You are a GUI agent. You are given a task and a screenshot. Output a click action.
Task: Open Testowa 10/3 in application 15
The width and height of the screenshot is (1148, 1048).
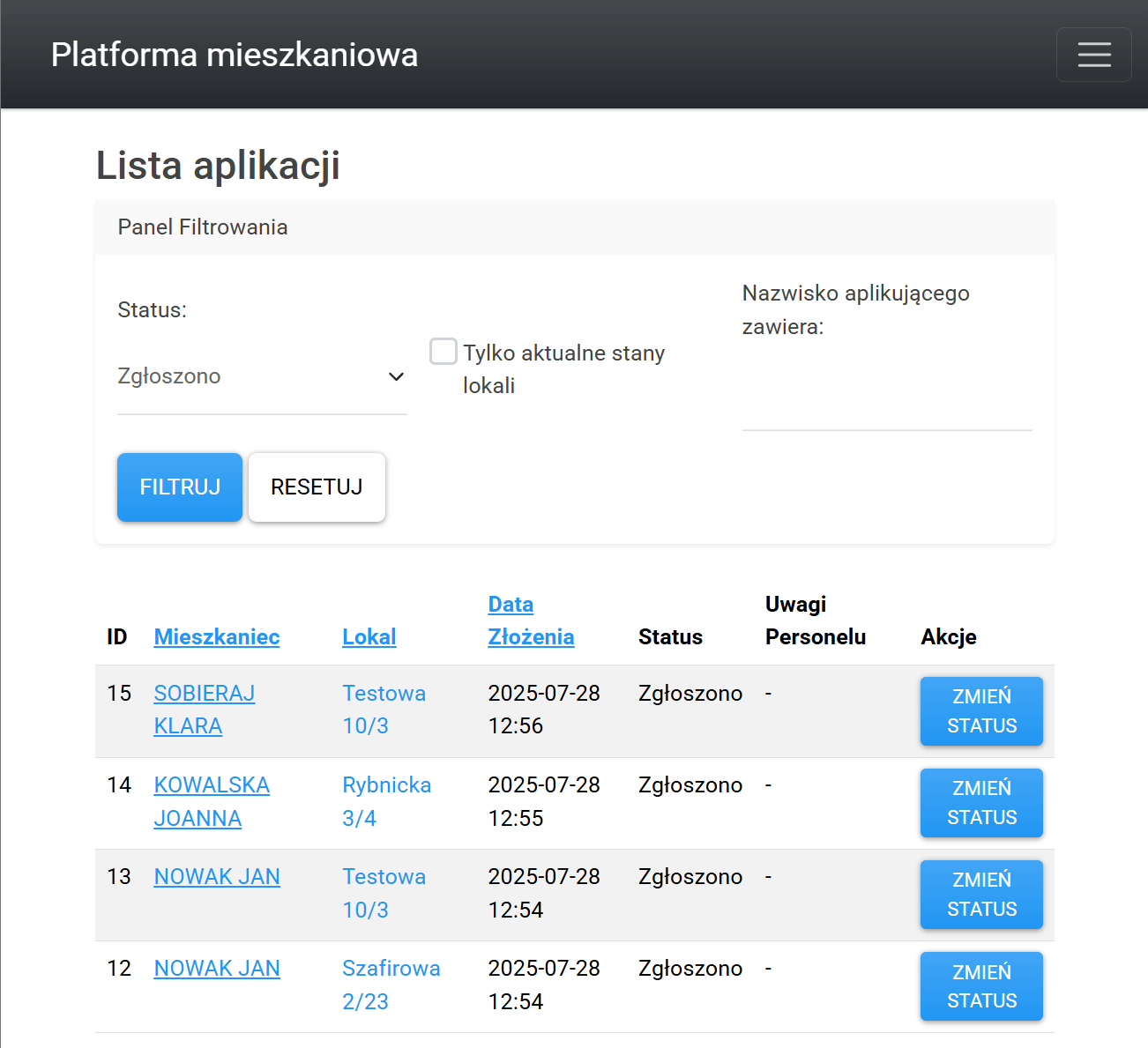[384, 710]
